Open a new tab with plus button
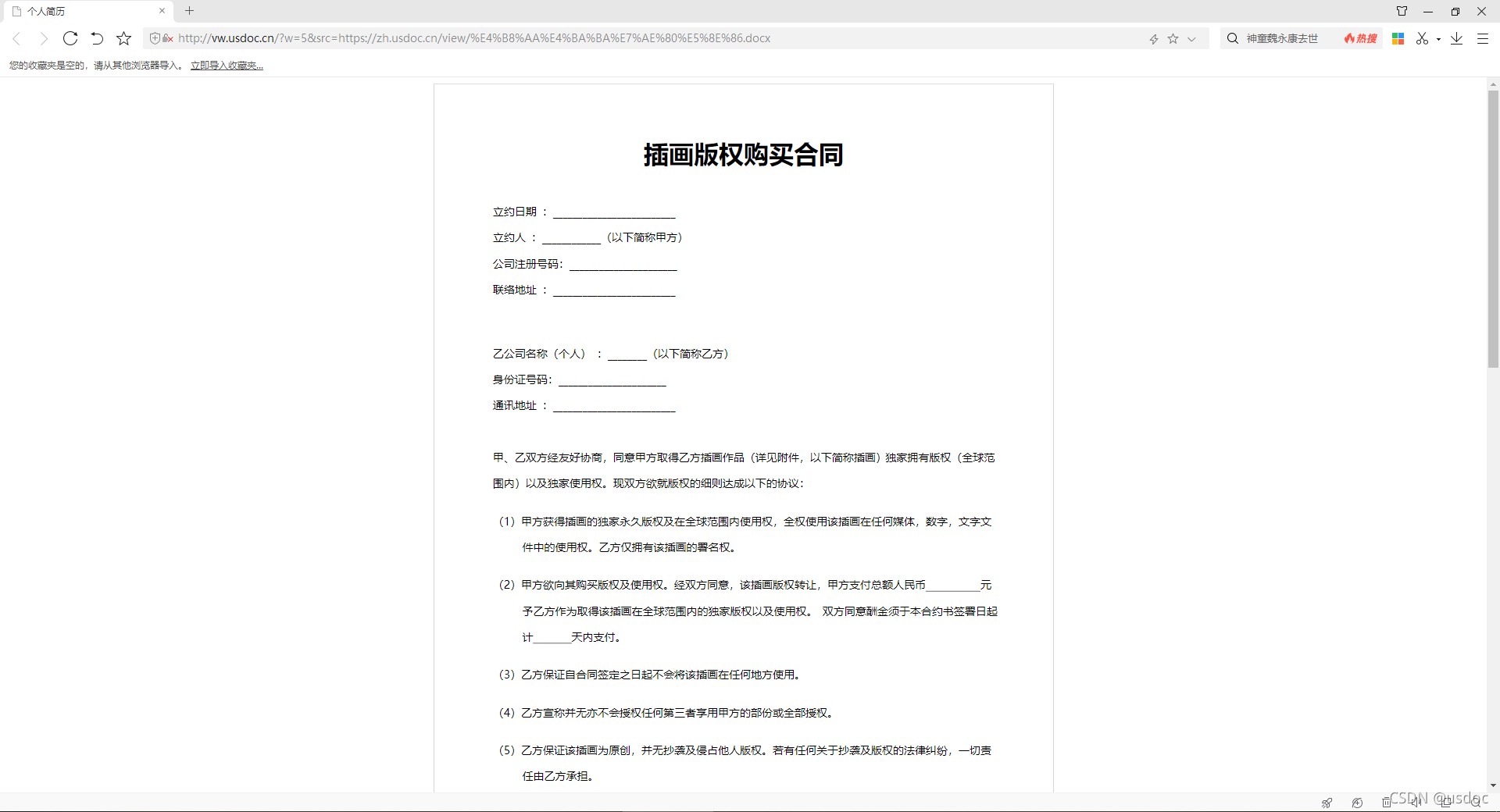Image resolution: width=1500 pixels, height=812 pixels. [x=189, y=11]
